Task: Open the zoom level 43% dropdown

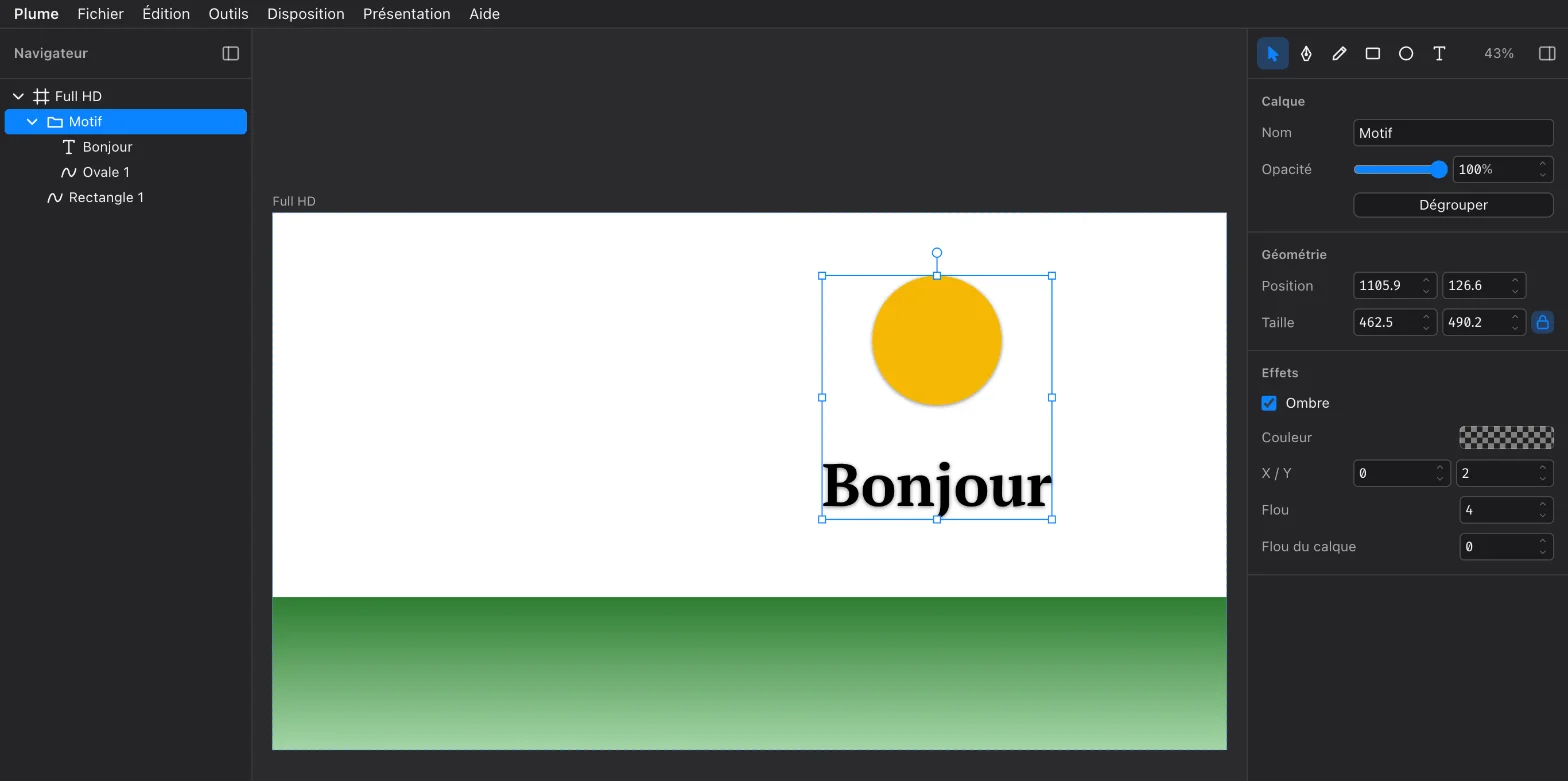Action: point(1499,53)
